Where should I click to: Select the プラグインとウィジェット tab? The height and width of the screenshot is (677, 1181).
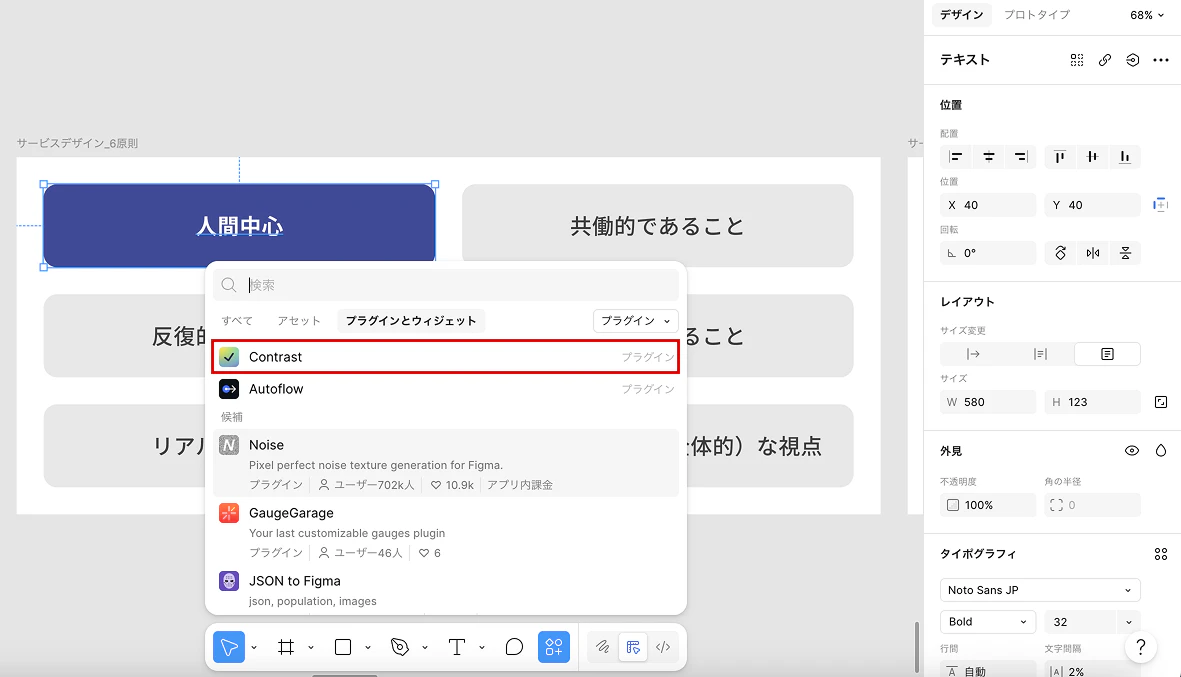click(411, 321)
